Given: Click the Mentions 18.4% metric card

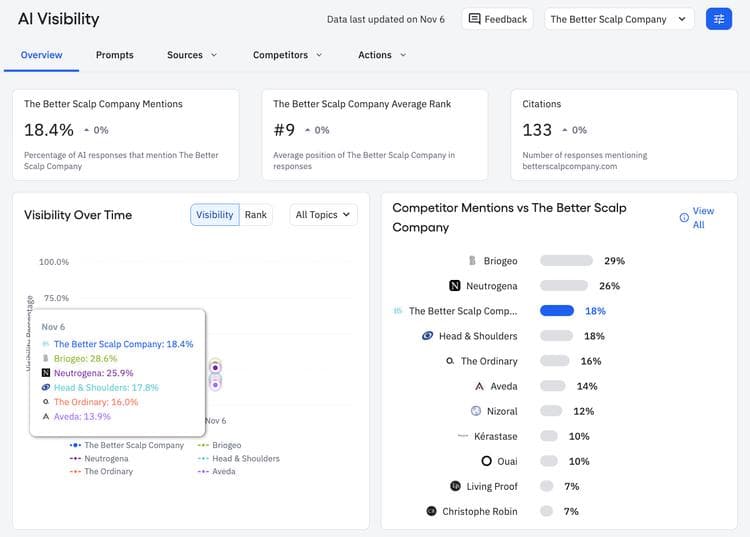Looking at the screenshot, I should [126, 135].
